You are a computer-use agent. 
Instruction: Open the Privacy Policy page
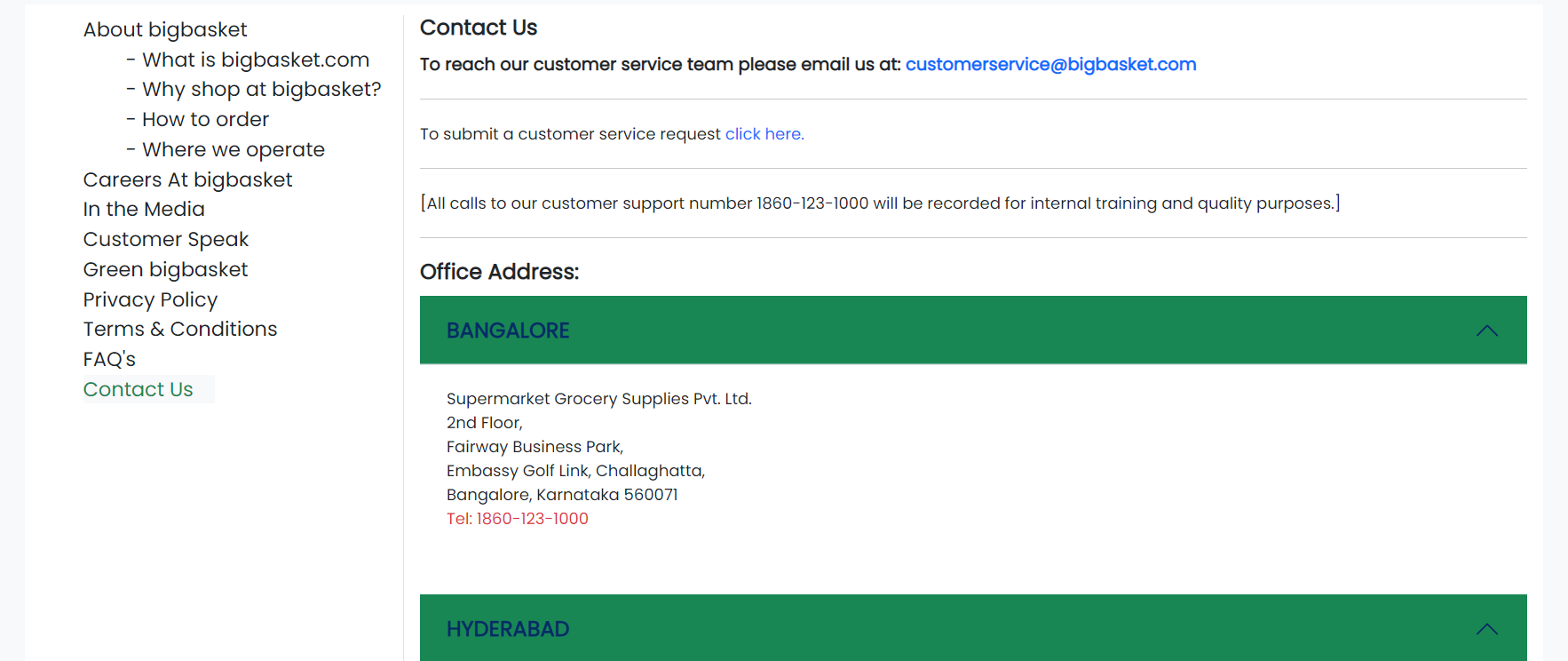(150, 299)
